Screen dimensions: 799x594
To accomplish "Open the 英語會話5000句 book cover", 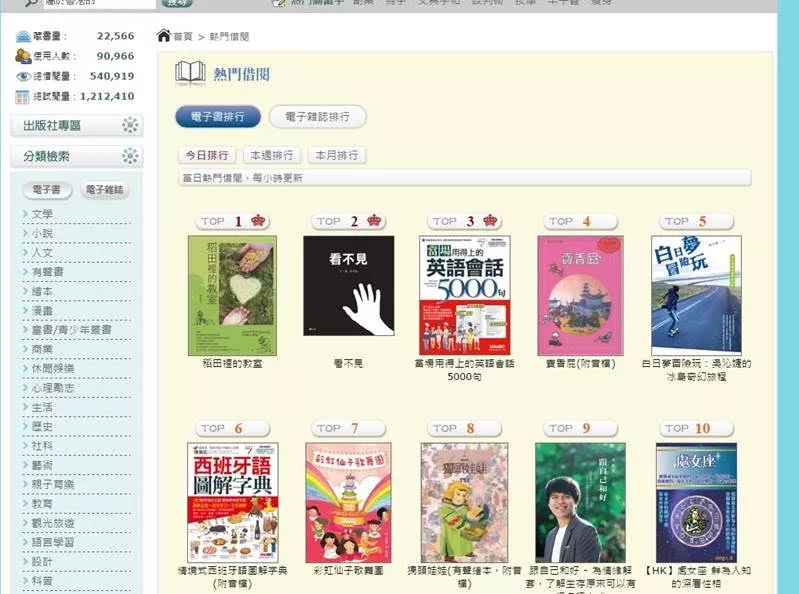I will coord(464,295).
